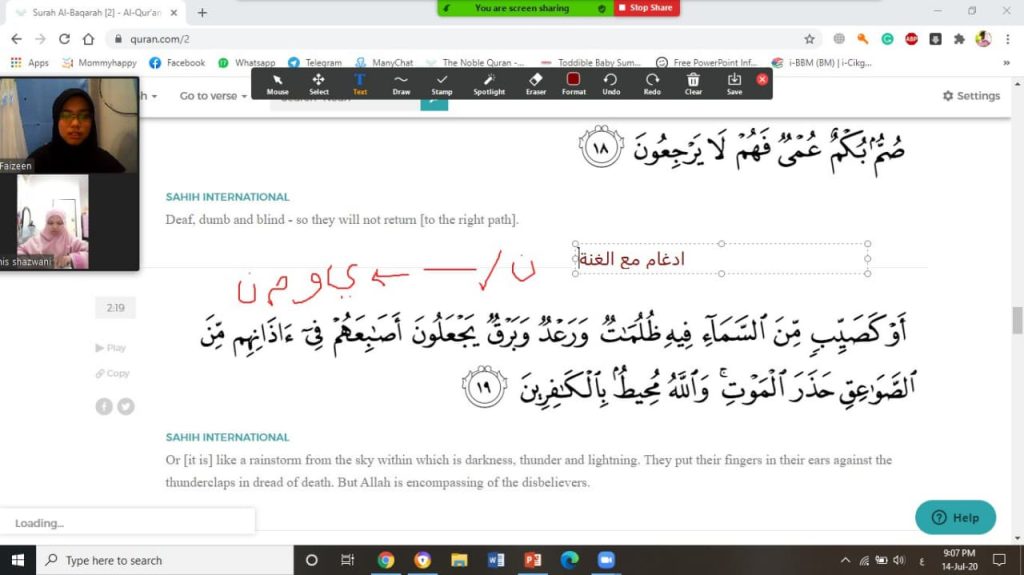This screenshot has width=1024, height=575.
Task: Clear annotations with the trash icon
Action: coord(693,83)
